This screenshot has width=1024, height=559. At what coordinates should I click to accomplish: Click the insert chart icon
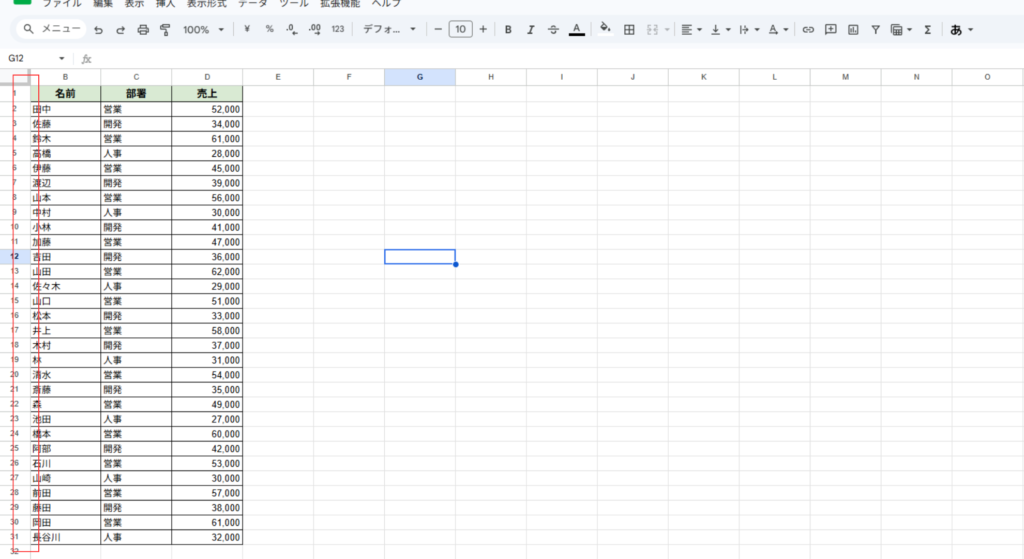tap(853, 30)
